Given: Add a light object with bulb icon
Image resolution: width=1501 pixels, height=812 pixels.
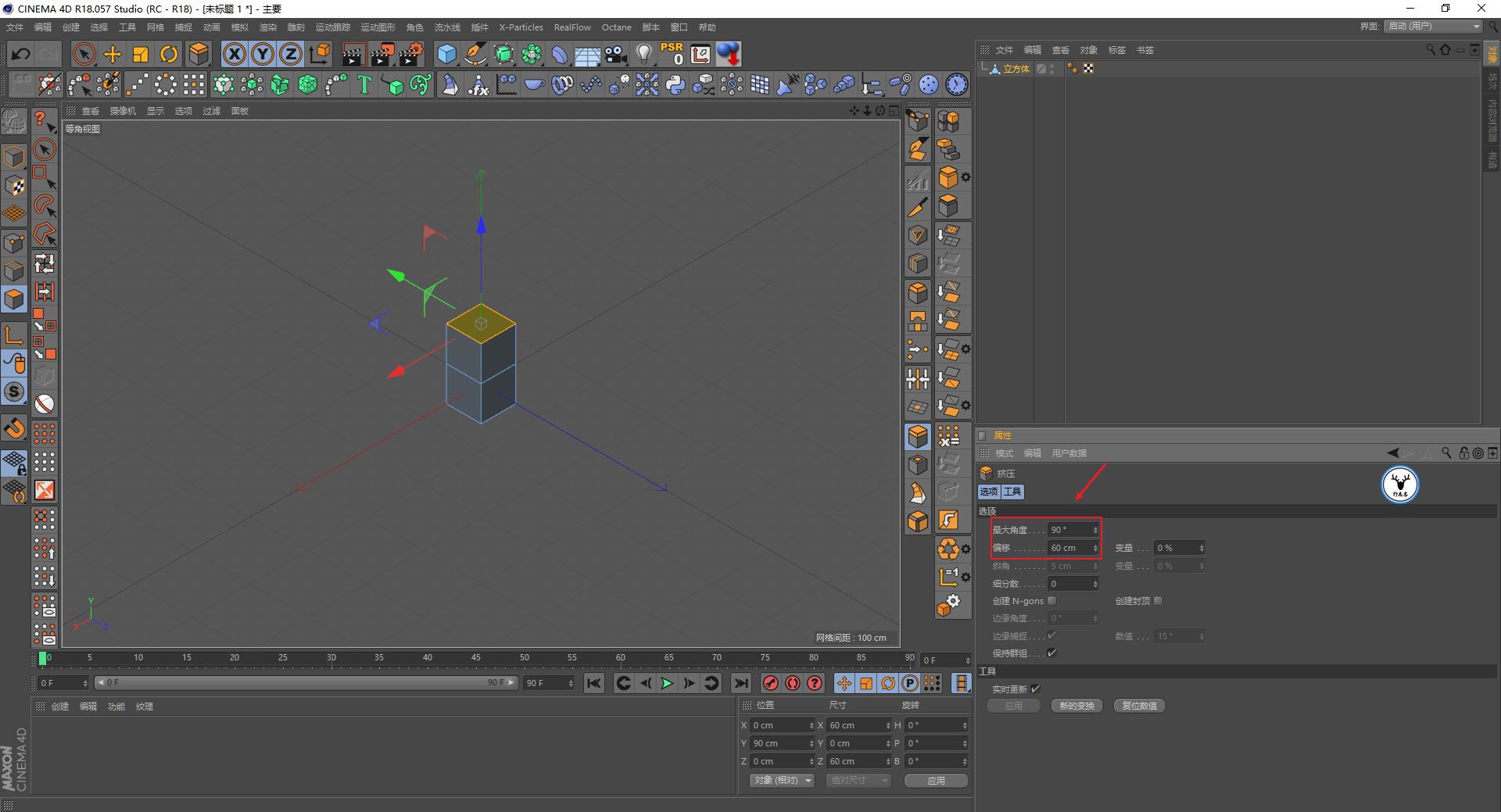Looking at the screenshot, I should (x=643, y=54).
